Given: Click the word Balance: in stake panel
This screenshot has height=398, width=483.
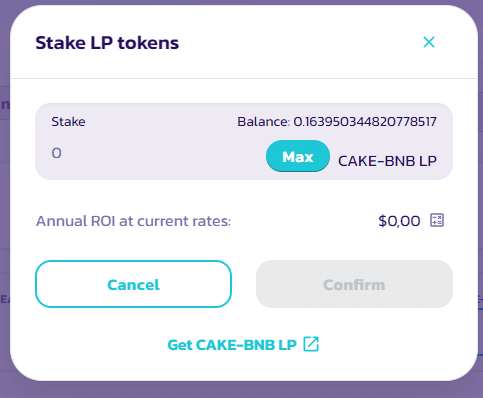Looking at the screenshot, I should [x=263, y=122].
